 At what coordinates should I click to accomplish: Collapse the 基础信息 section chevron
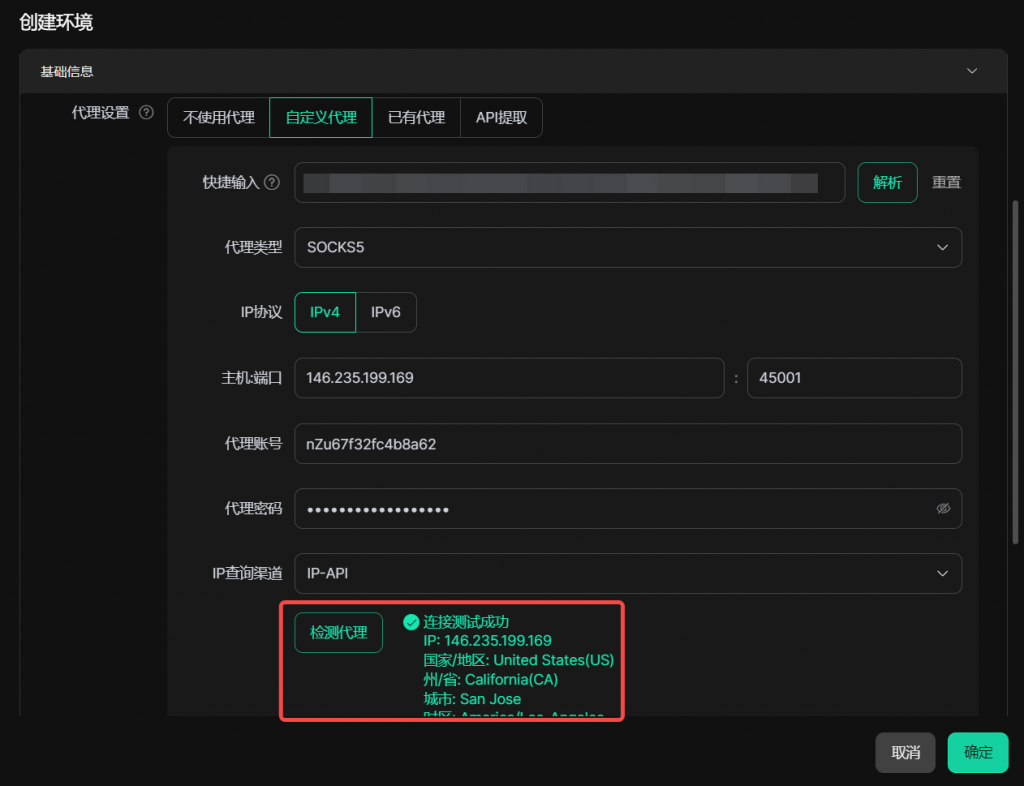tap(971, 71)
